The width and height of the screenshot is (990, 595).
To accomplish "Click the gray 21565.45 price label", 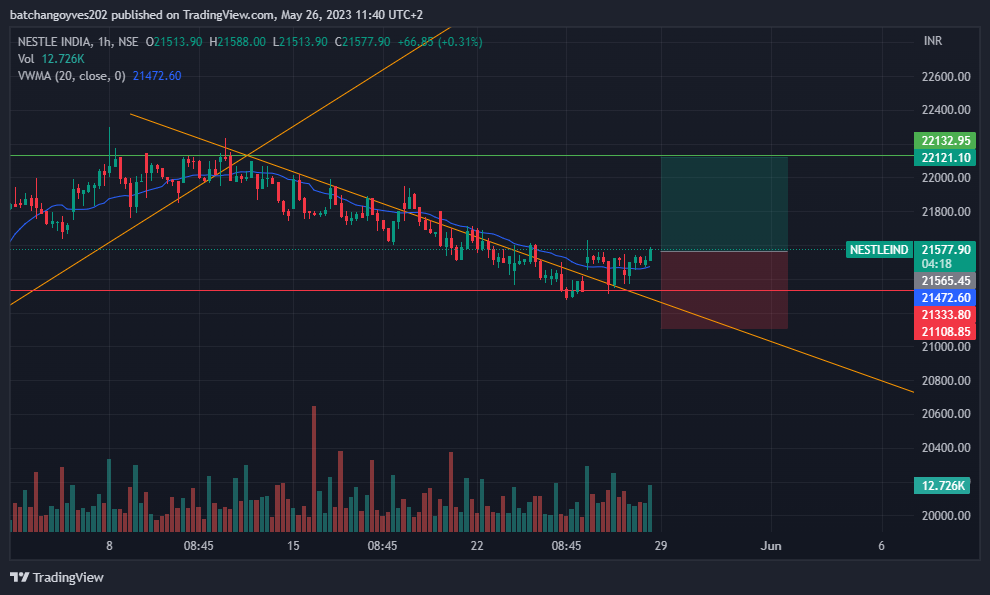I will point(945,280).
